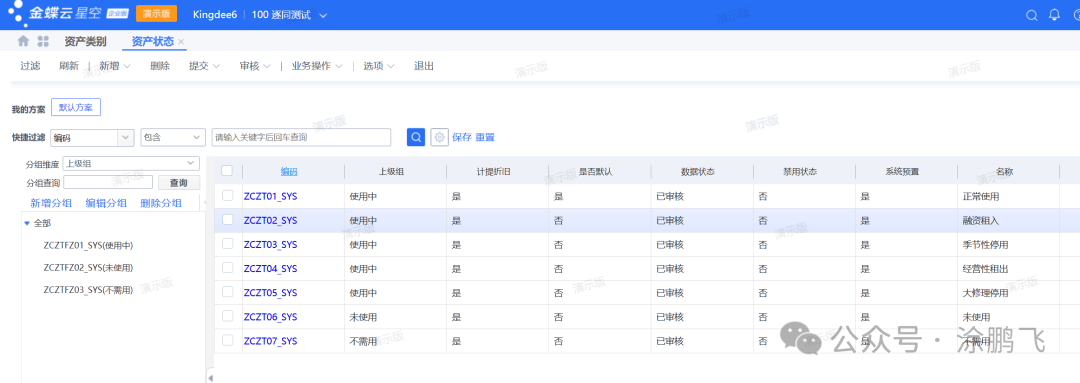This screenshot has width=1080, height=383.
Task: Open the app grid menu icon
Action: point(43,41)
